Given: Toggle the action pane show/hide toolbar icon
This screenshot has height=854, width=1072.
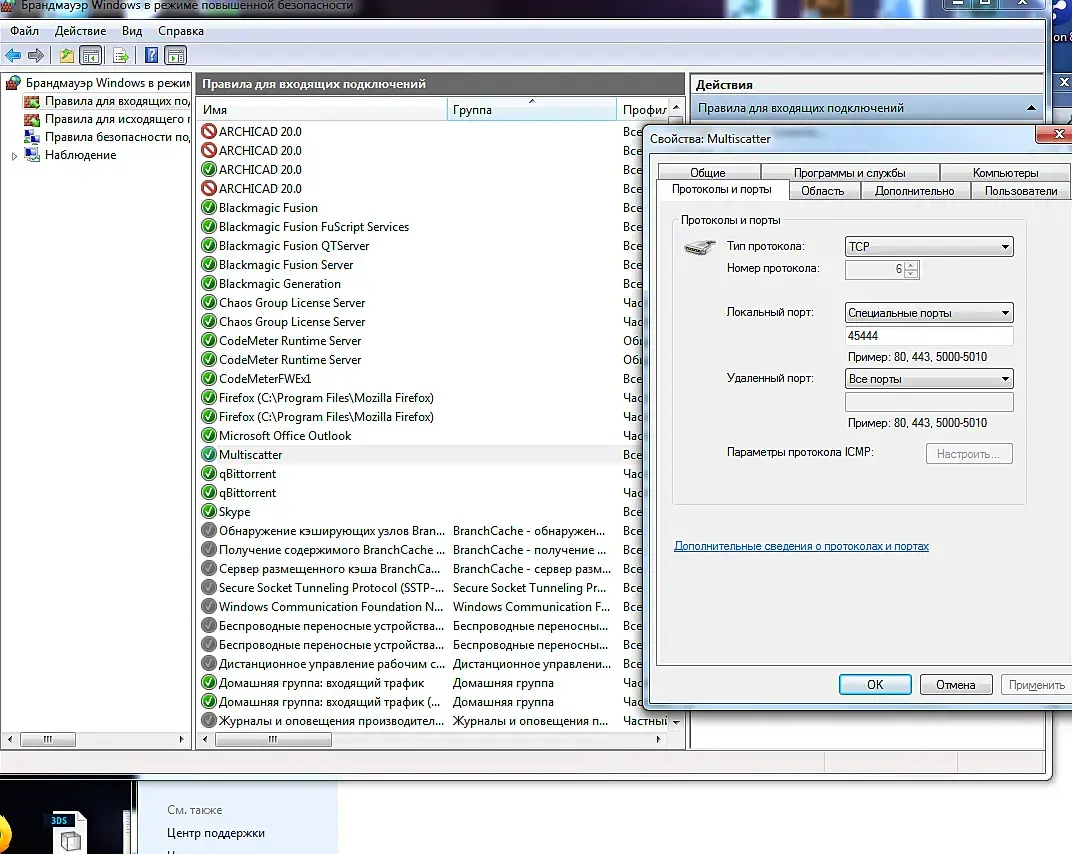Looking at the screenshot, I should tap(176, 55).
